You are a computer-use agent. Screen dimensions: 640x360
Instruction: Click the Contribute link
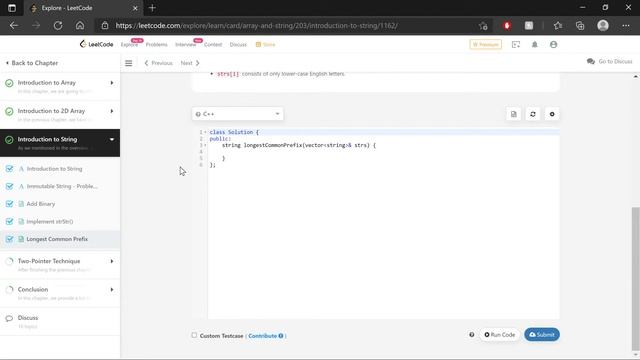(x=262, y=336)
